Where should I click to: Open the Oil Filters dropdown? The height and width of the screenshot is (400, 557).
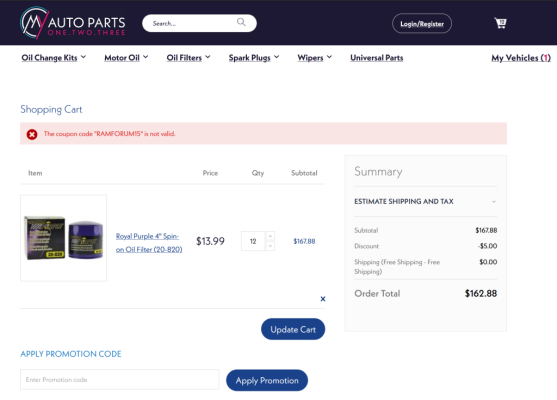point(188,58)
